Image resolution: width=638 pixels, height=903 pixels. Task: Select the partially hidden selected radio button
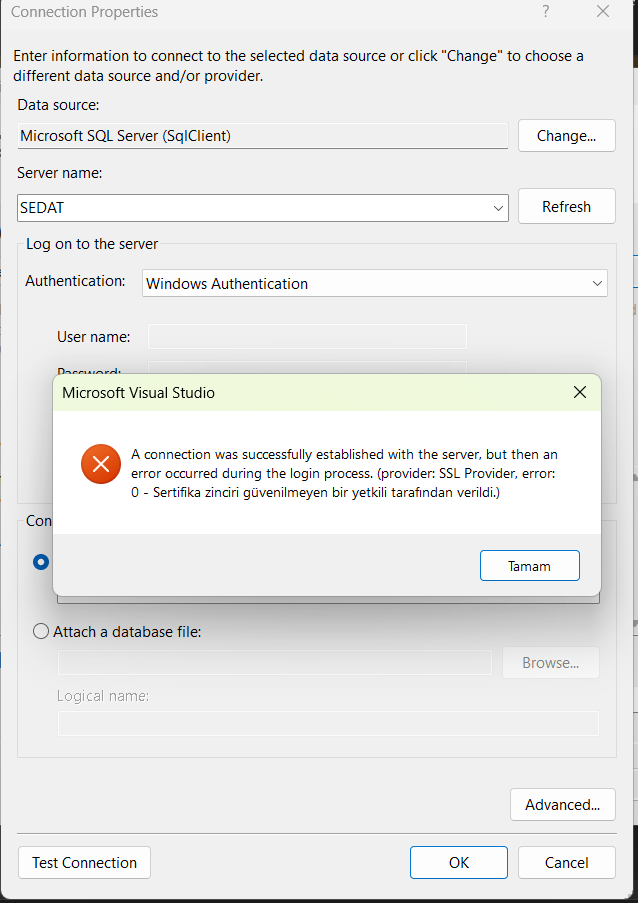(x=41, y=562)
